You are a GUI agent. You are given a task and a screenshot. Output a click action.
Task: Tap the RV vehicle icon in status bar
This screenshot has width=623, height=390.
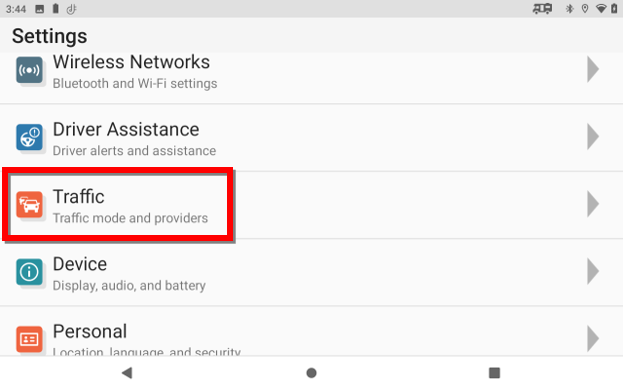click(x=542, y=9)
